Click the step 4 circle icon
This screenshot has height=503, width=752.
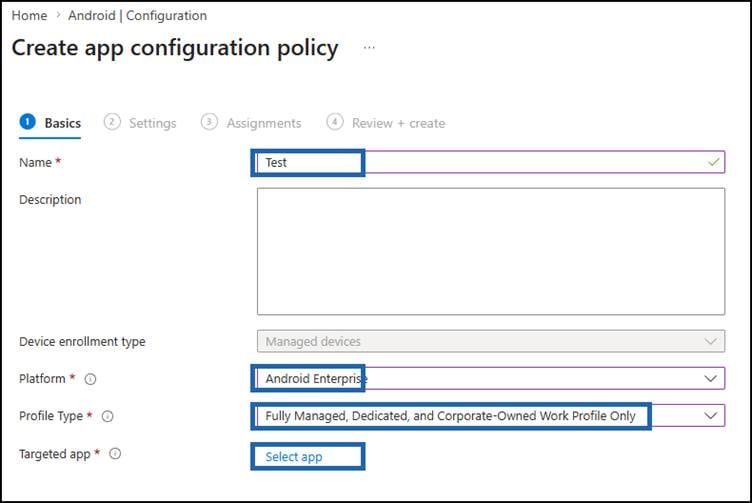[x=335, y=122]
